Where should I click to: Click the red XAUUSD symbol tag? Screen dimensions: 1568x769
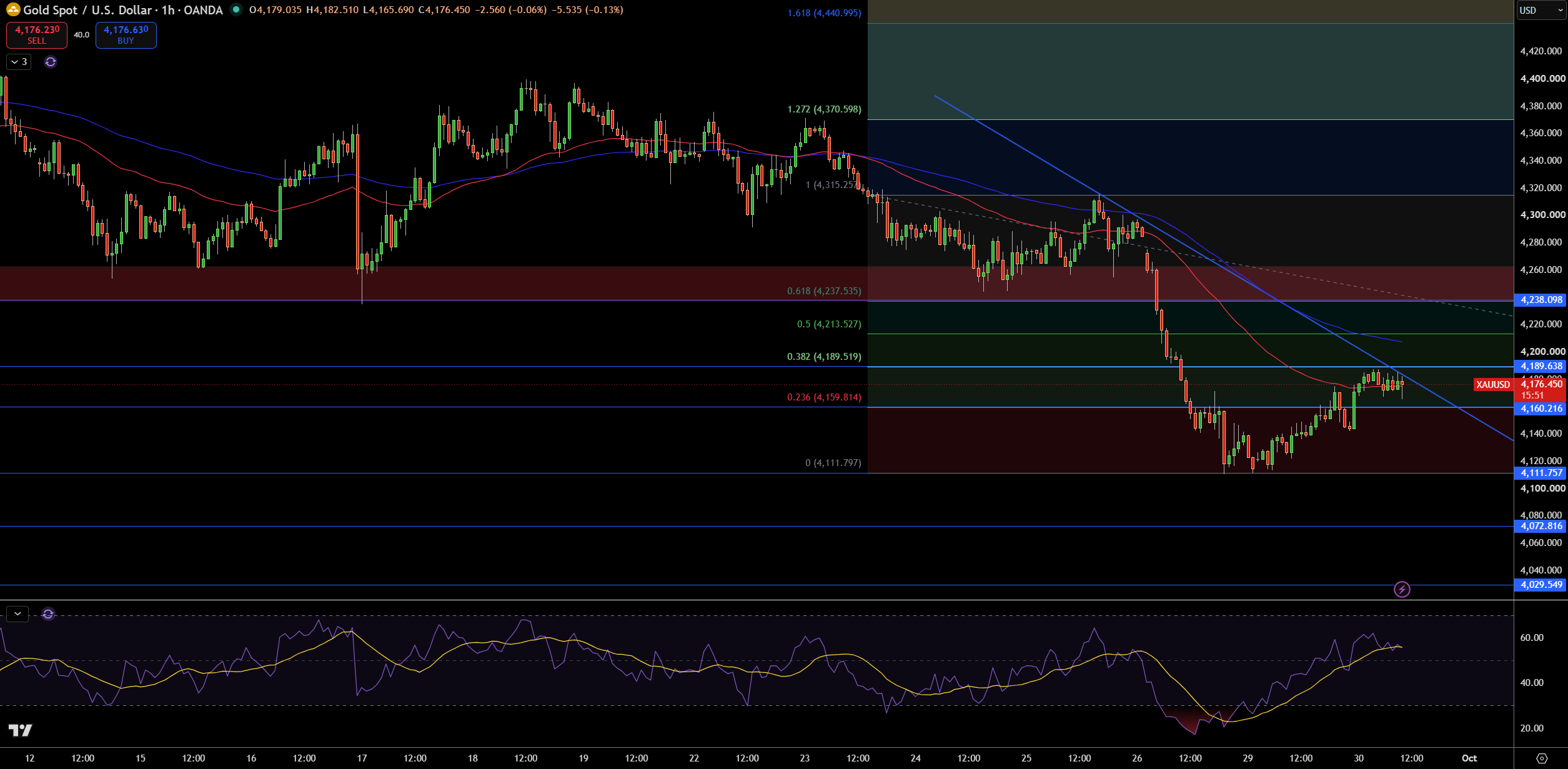1493,385
